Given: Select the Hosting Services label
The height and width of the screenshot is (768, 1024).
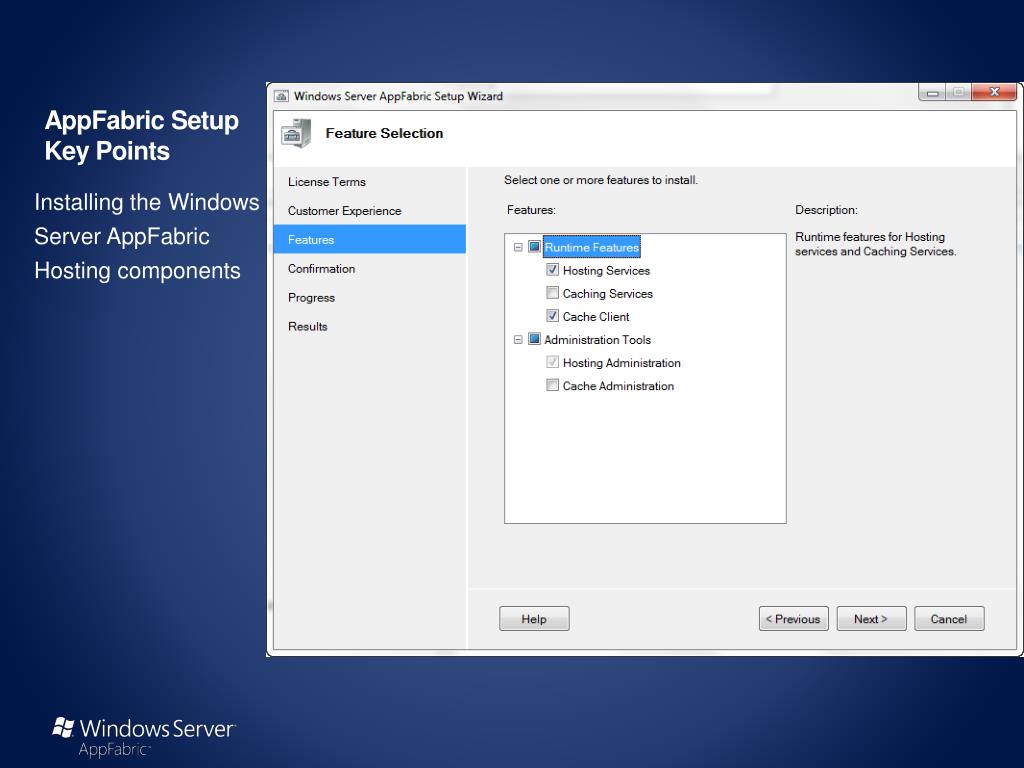Looking at the screenshot, I should 606,270.
